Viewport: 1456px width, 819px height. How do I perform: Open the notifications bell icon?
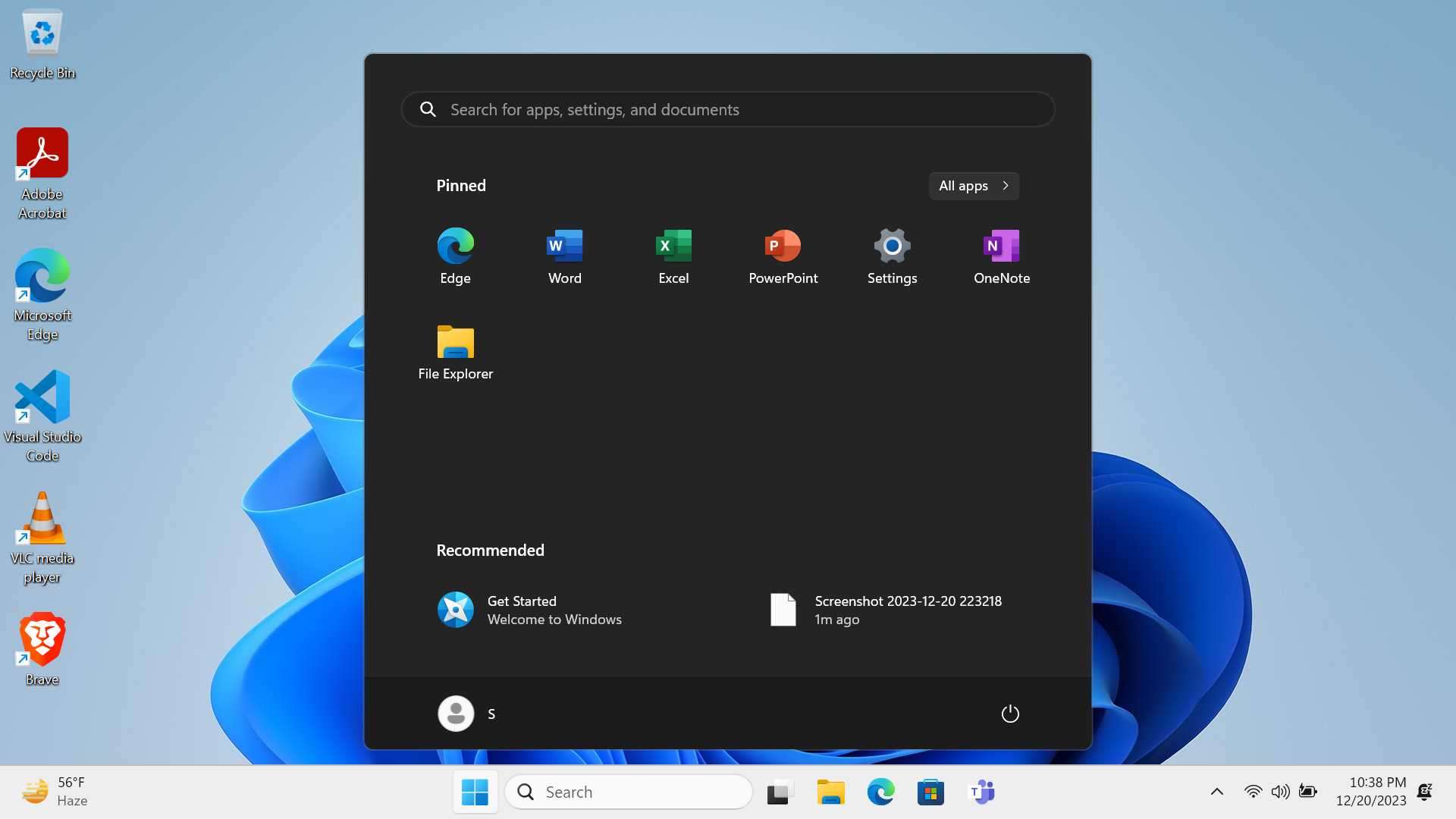pos(1425,792)
